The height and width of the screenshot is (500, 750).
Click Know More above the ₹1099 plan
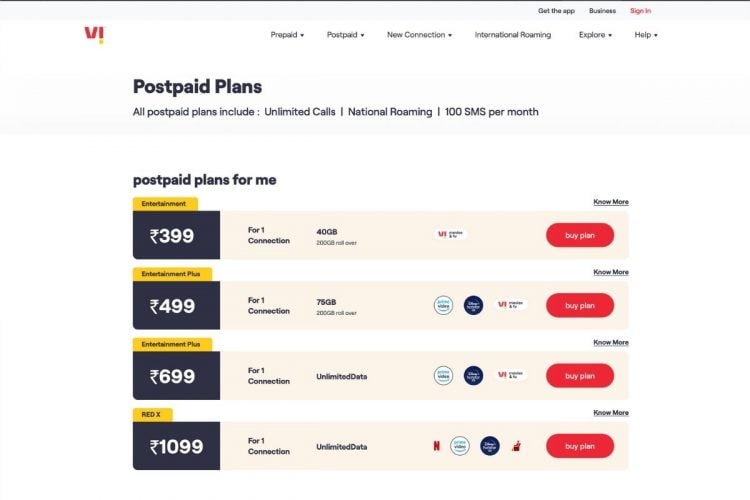point(611,413)
